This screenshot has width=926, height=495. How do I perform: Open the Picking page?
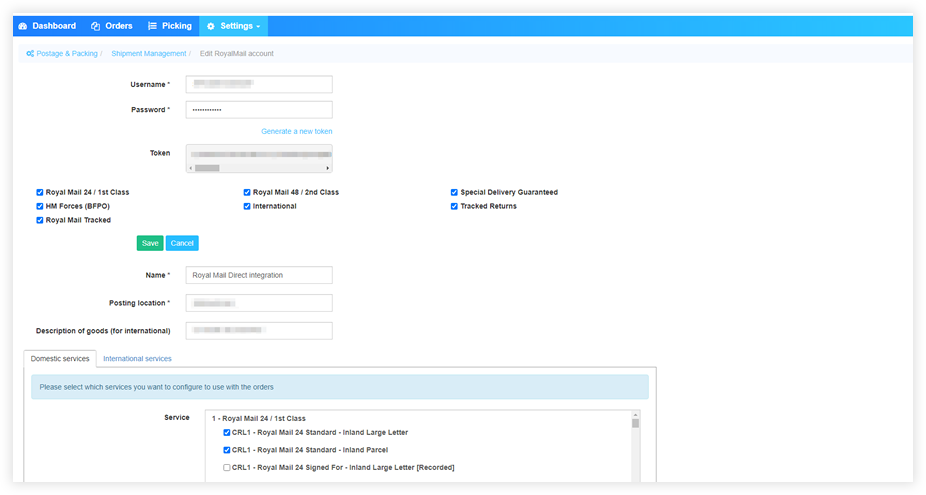(x=169, y=26)
